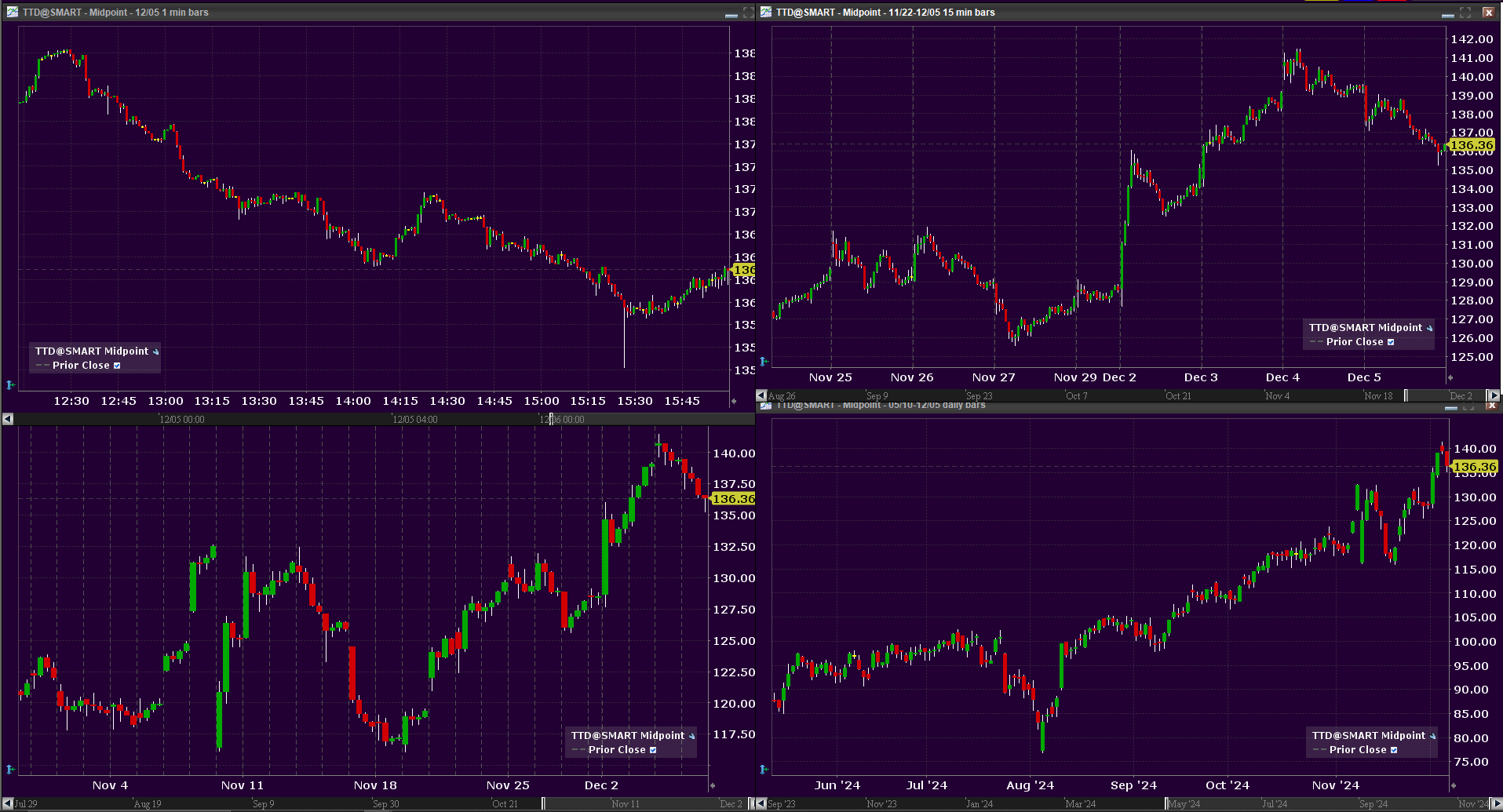Click blue pin arrow icon in 15 min chart
1503x812 pixels.
(x=764, y=361)
